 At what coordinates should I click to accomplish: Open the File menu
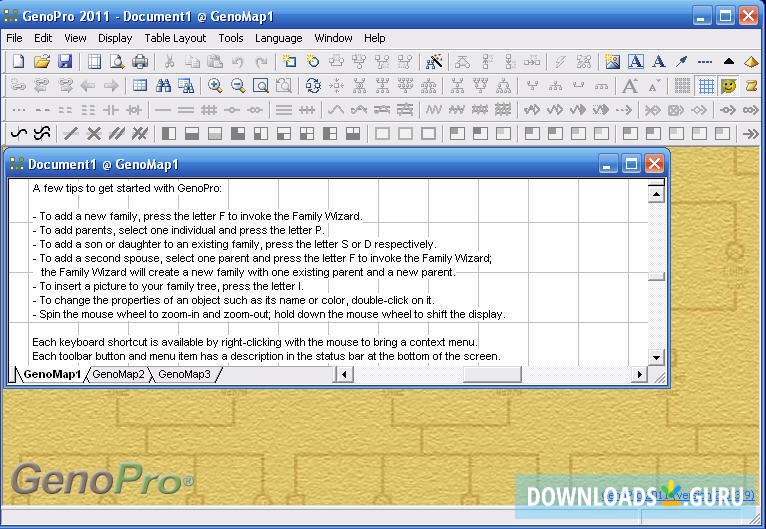pyautogui.click(x=14, y=38)
